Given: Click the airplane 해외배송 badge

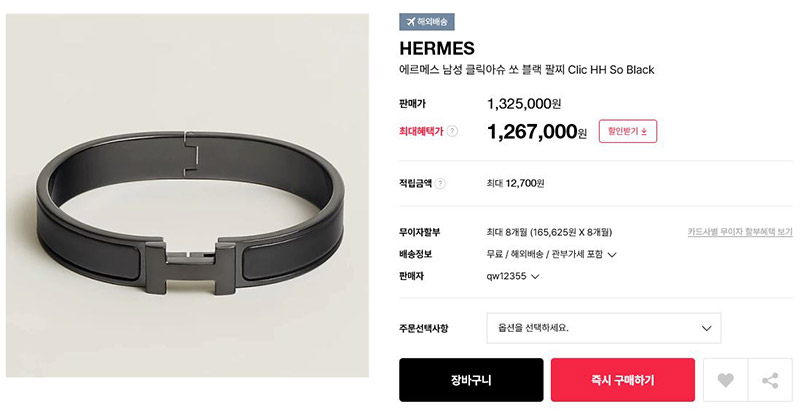Looking at the screenshot, I should tap(427, 22).
